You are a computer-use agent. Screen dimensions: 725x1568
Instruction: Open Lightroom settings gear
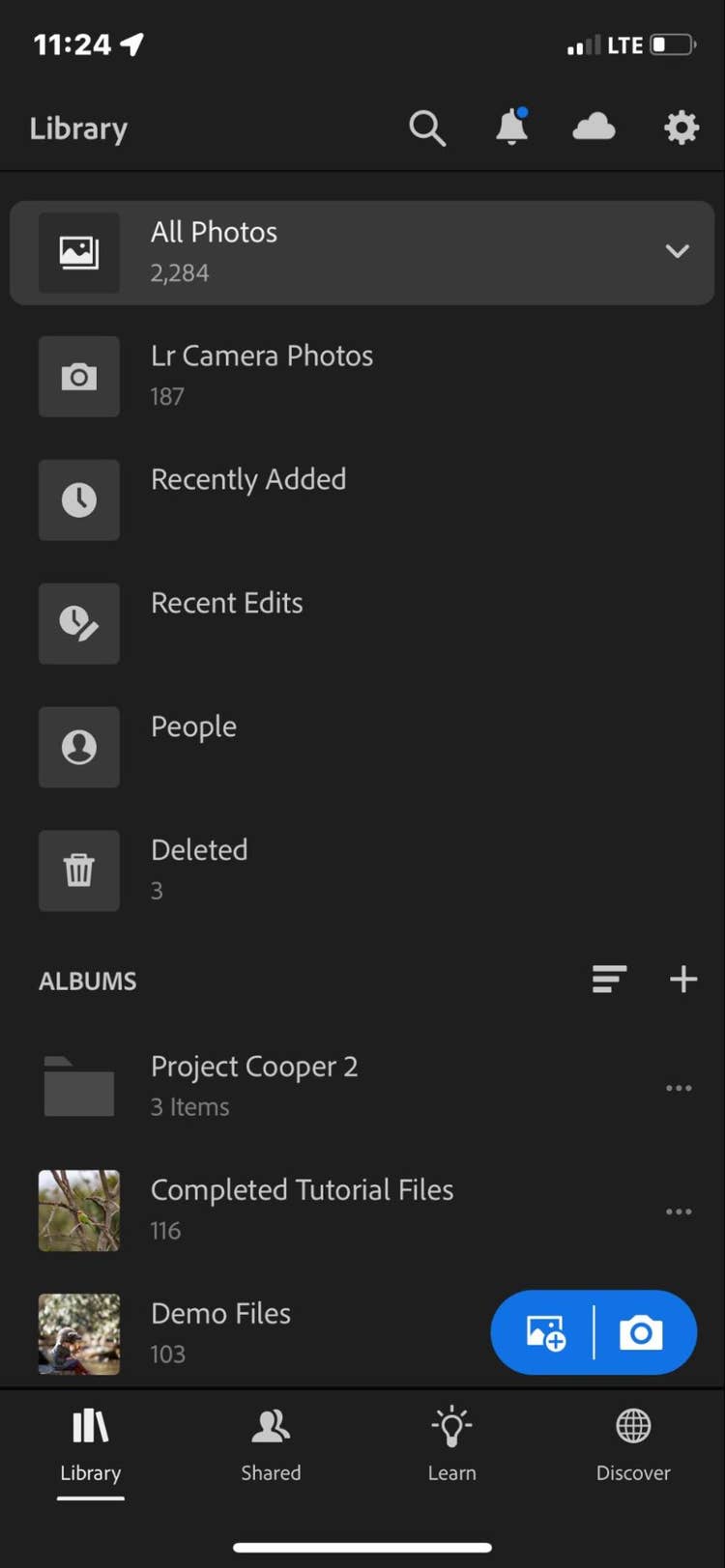[681, 127]
